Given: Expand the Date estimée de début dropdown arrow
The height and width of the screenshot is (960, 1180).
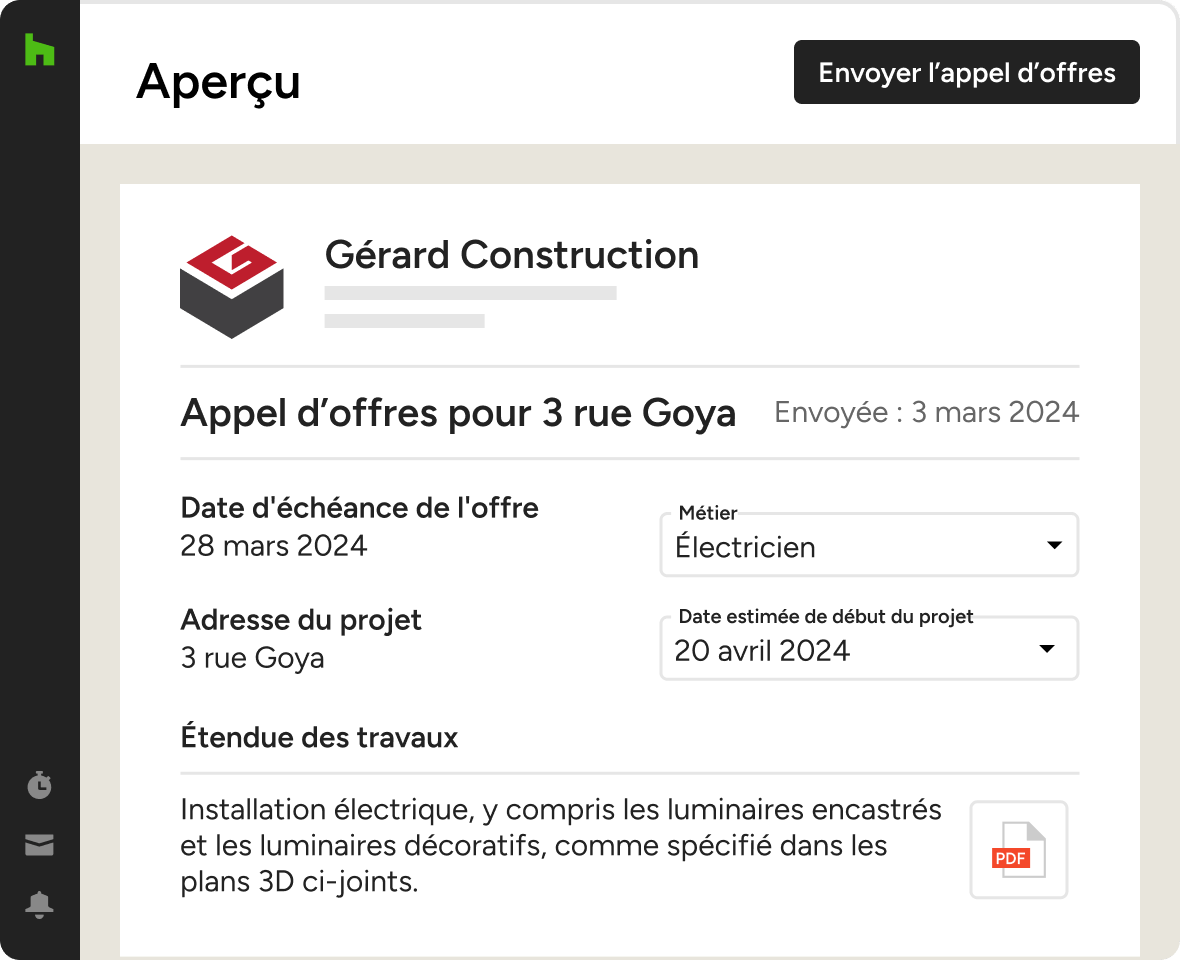Looking at the screenshot, I should click(x=1047, y=649).
